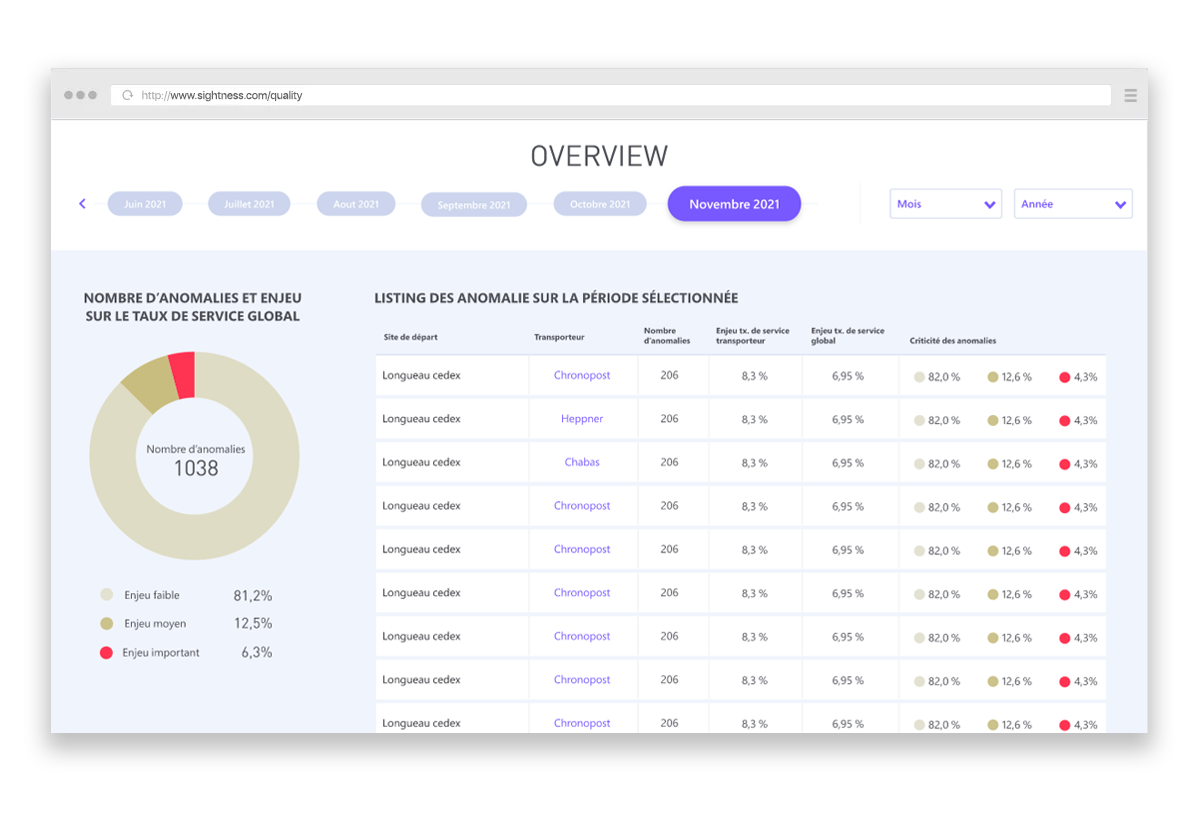Sort by Nombre d'anomalies column header
This screenshot has width=1200, height=815.
click(667, 336)
